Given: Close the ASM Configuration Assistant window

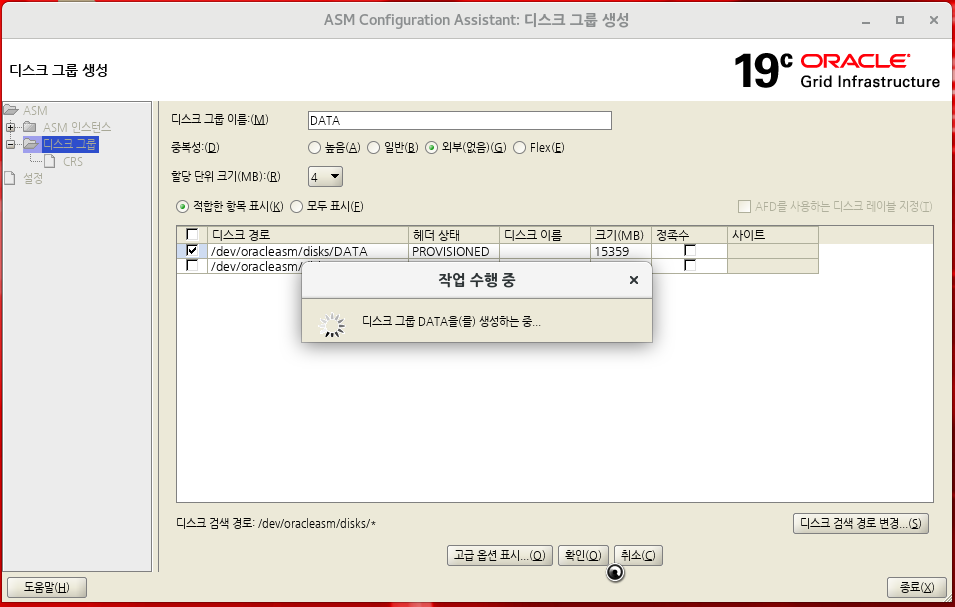Looking at the screenshot, I should pos(934,20).
